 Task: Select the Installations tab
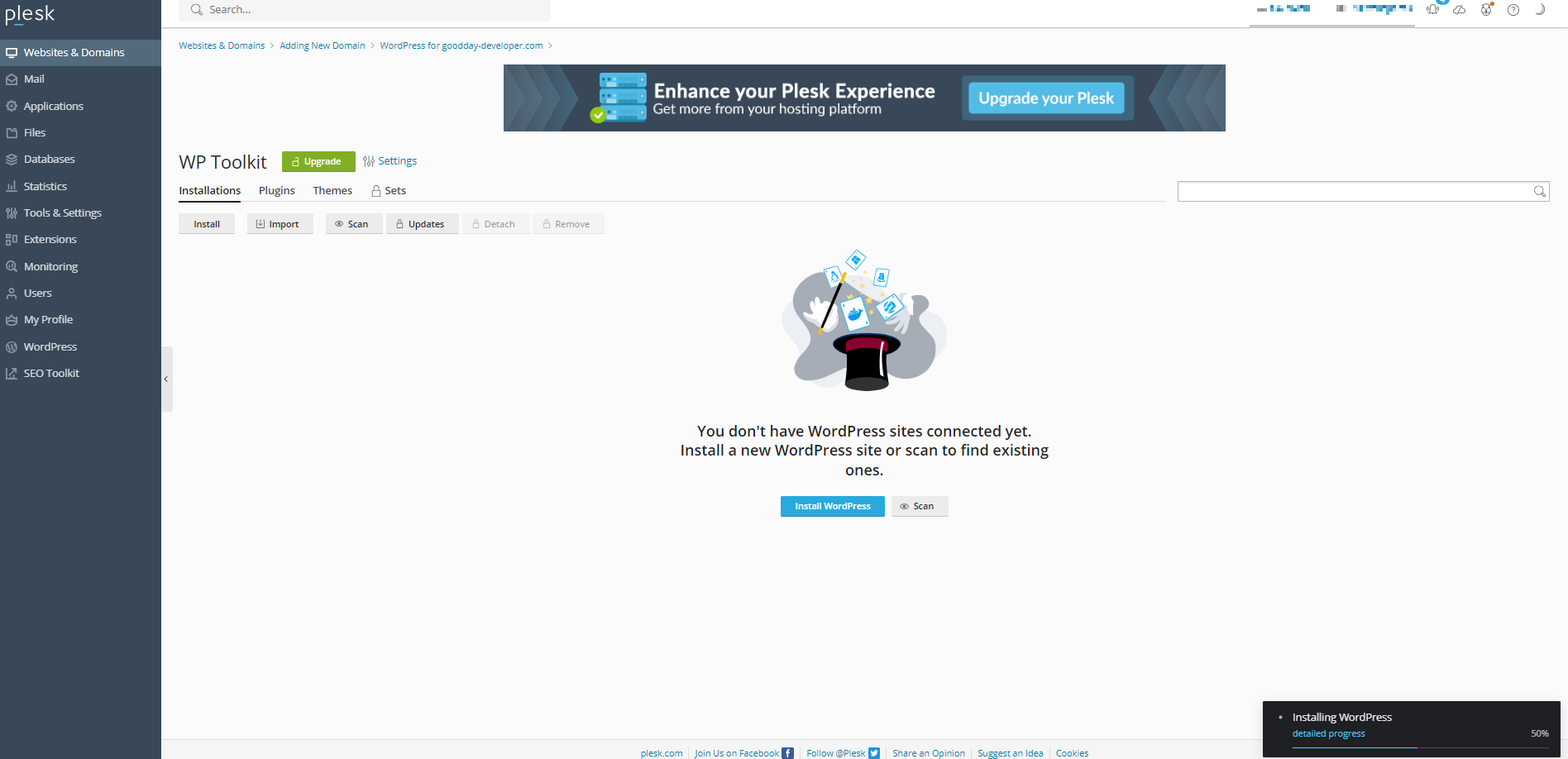(x=210, y=191)
